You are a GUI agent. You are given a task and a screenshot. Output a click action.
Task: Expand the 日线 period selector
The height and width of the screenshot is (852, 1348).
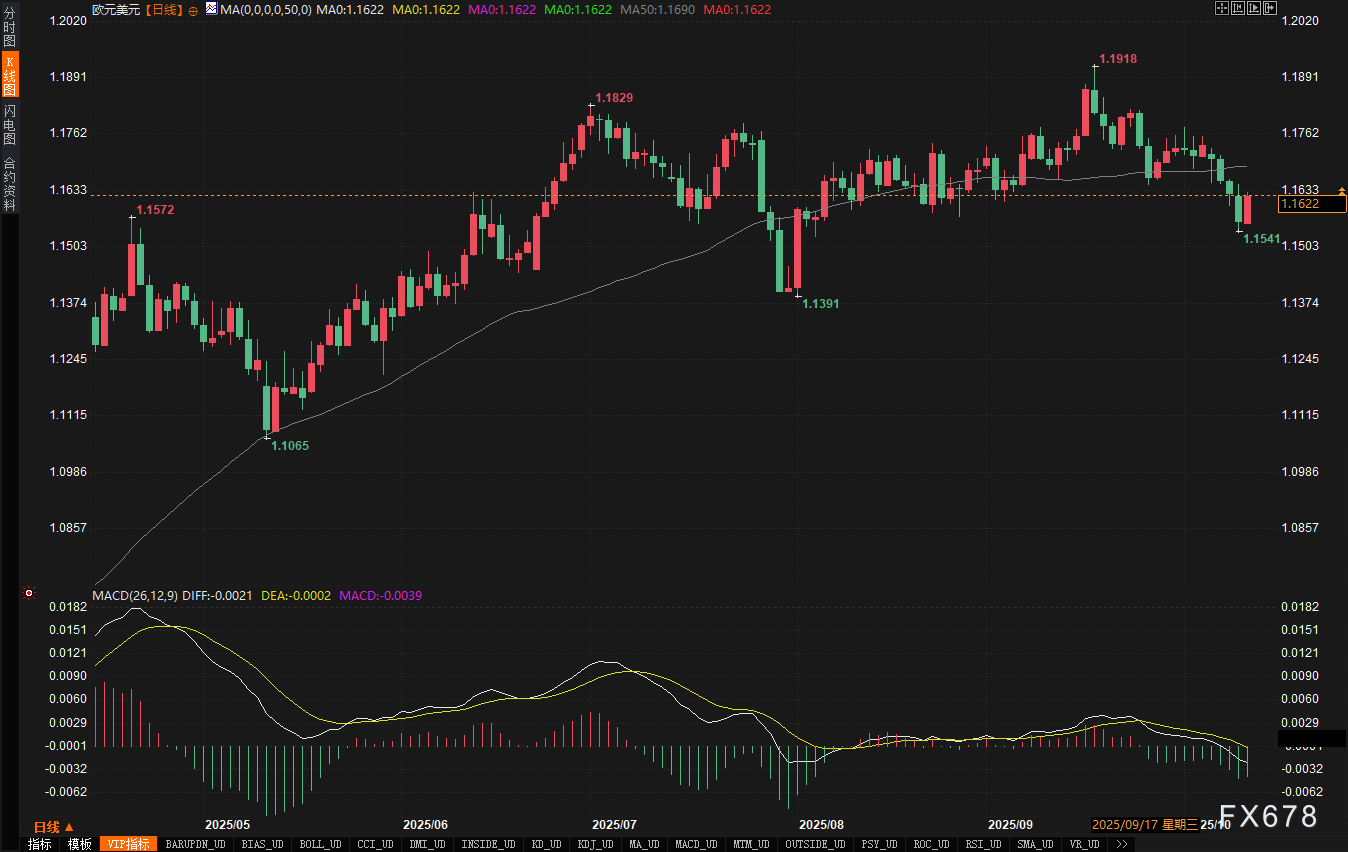coord(54,827)
